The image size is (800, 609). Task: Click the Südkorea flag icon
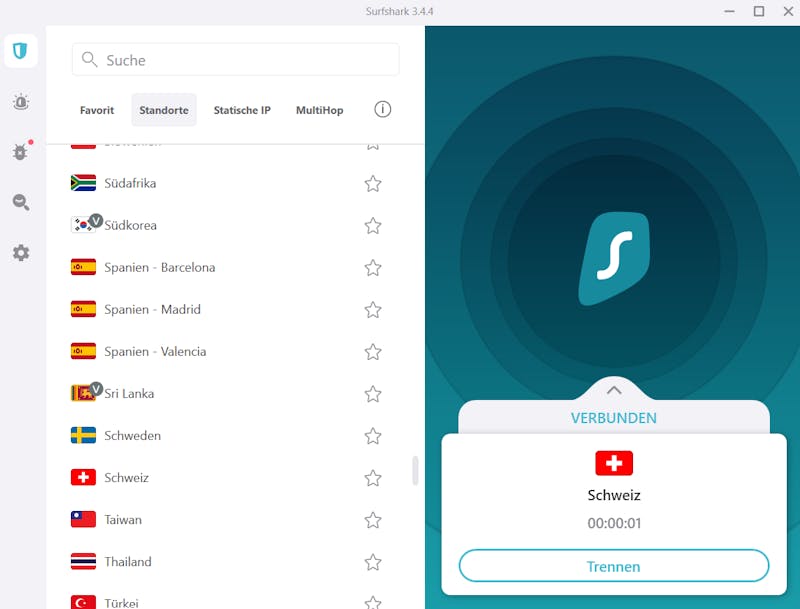pos(83,225)
